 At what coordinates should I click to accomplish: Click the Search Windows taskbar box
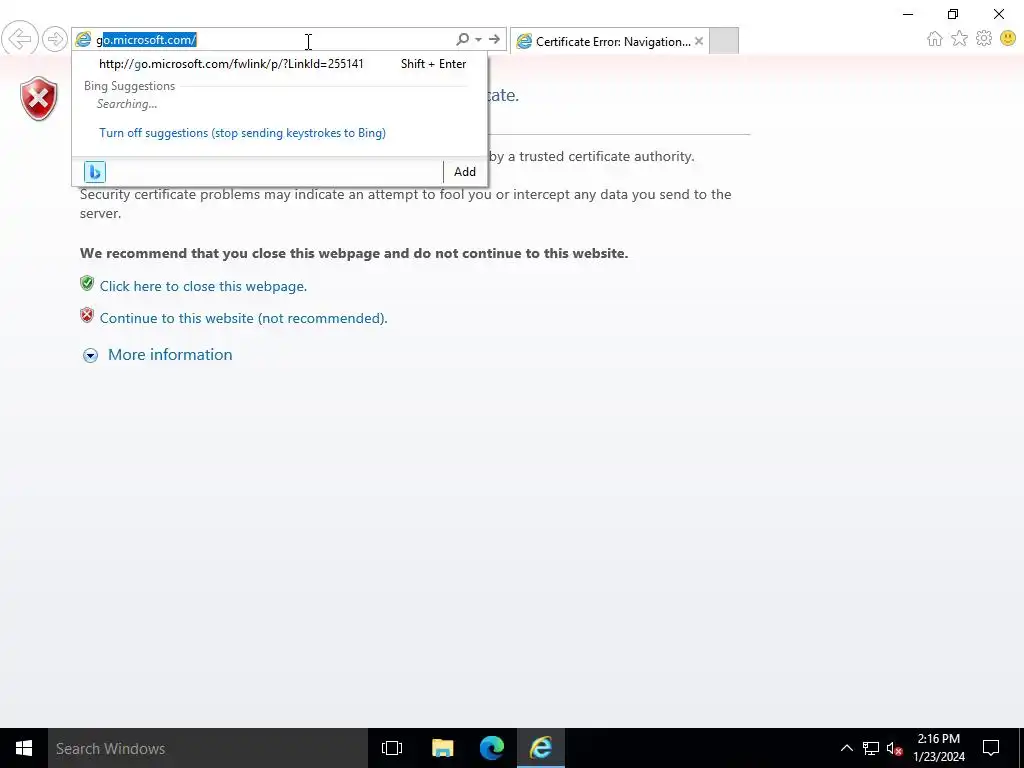208,748
